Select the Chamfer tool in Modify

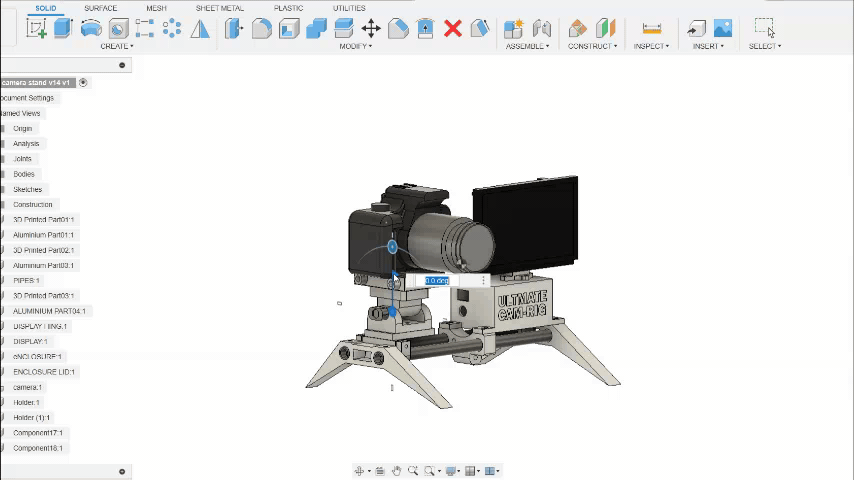tap(398, 28)
